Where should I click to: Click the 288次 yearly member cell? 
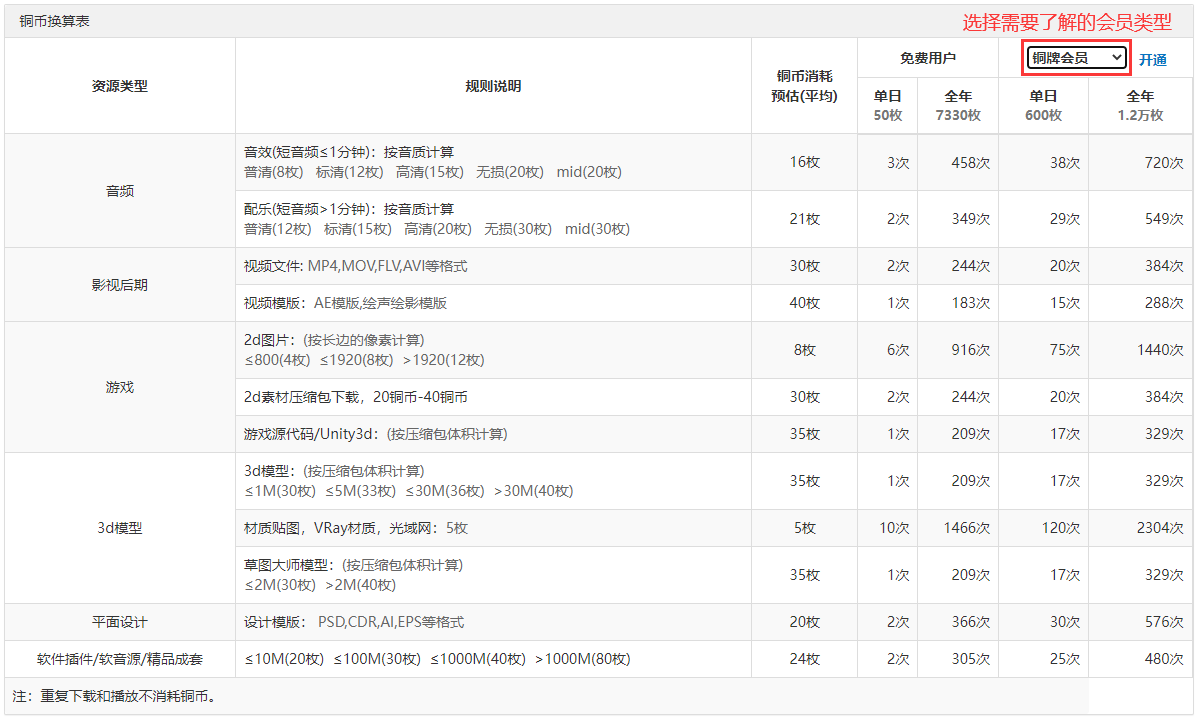coord(1141,303)
